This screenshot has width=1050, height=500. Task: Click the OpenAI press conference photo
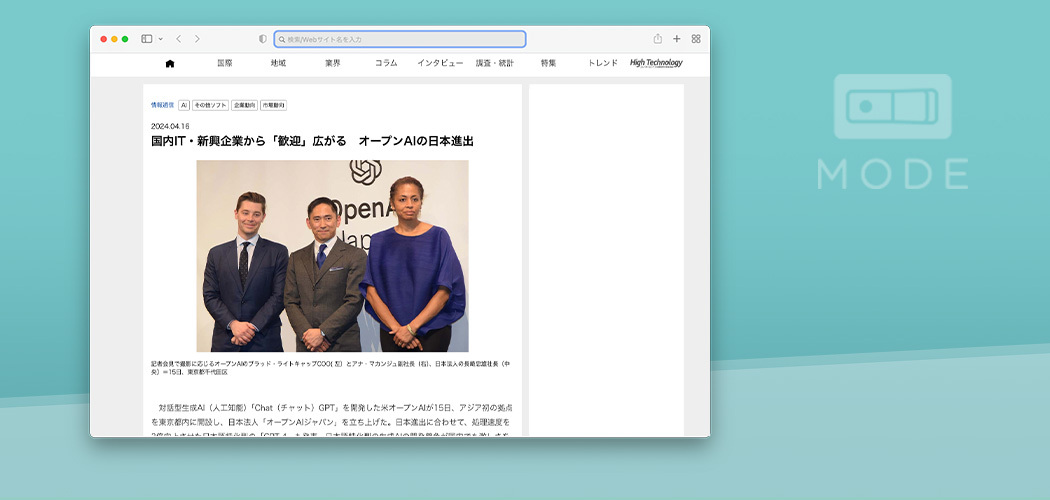(x=332, y=256)
